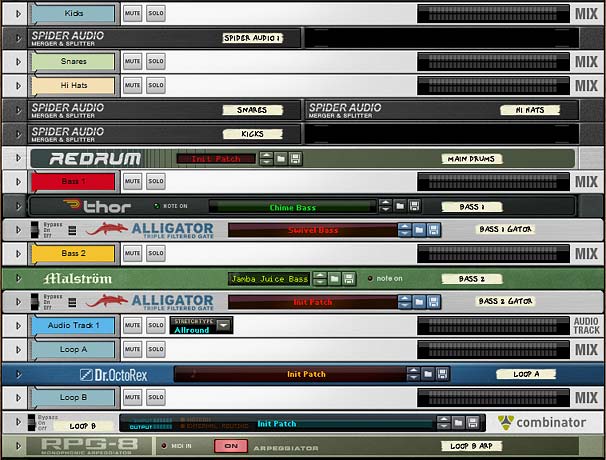Click the KICKS Spider Audio tape label
The height and width of the screenshot is (460, 606).
[x=253, y=134]
